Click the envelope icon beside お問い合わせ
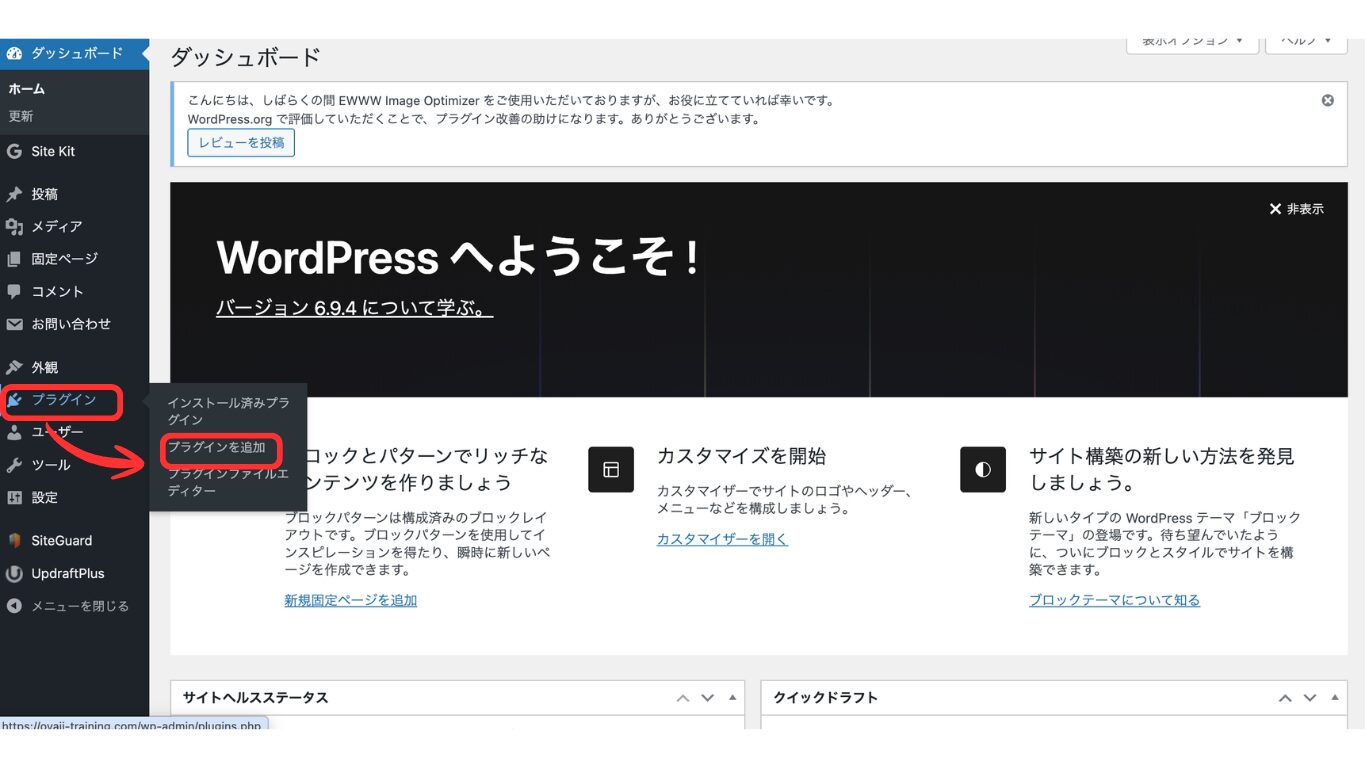Image resolution: width=1366 pixels, height=768 pixels. tap(14, 324)
